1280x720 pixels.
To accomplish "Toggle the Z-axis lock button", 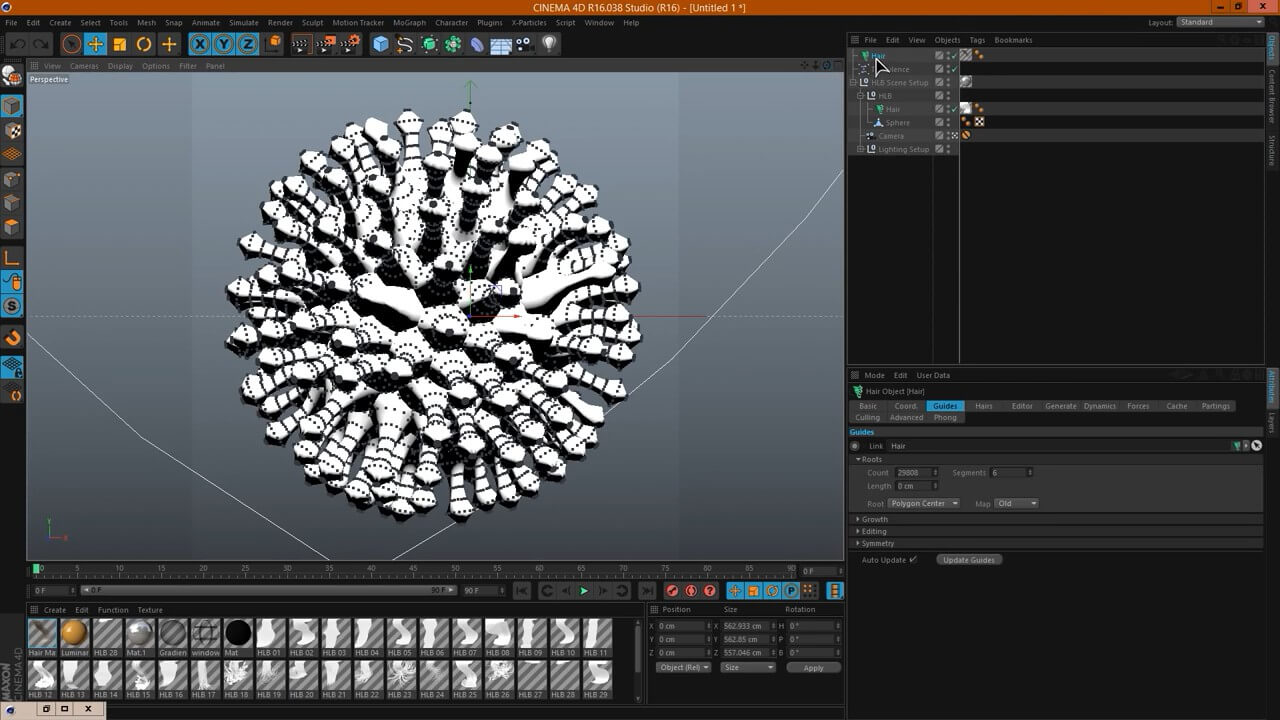I will coord(247,44).
